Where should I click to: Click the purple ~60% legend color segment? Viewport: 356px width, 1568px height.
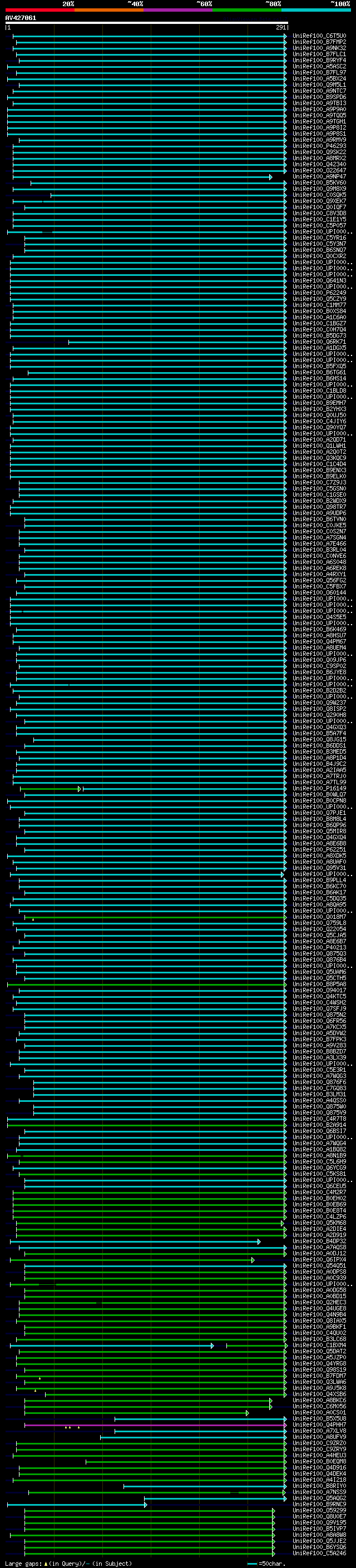(177, 10)
